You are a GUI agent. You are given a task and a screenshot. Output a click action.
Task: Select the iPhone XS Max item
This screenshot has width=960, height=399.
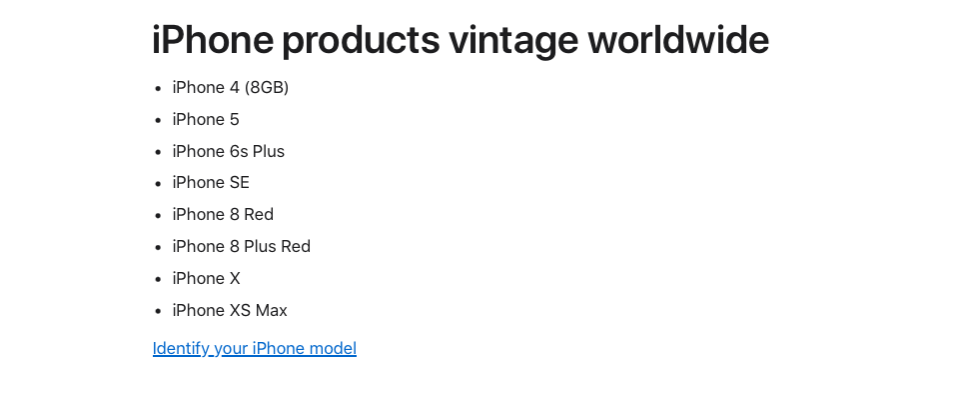[x=230, y=310]
